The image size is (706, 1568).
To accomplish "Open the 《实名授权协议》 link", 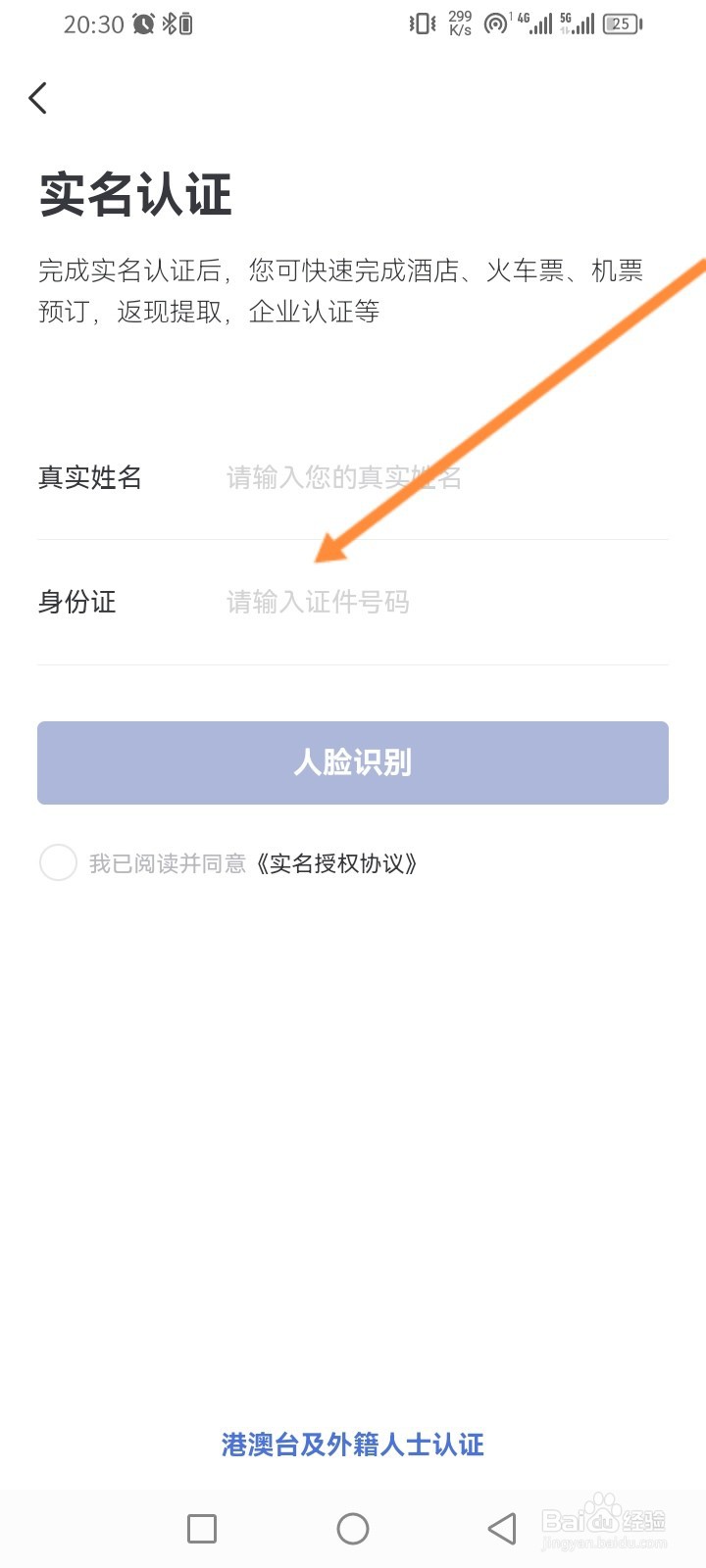I will (x=337, y=863).
